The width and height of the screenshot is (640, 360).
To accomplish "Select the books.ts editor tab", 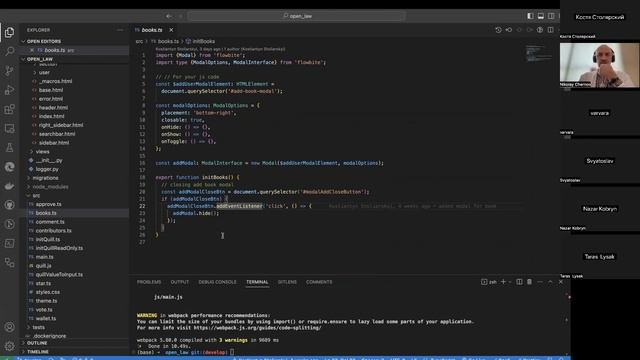I will 152,30.
